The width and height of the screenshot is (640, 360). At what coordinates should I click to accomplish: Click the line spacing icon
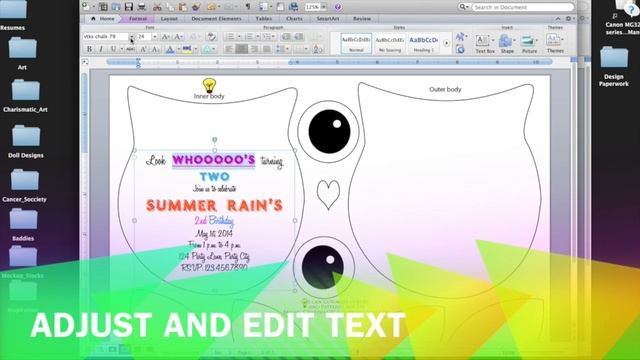click(x=280, y=49)
